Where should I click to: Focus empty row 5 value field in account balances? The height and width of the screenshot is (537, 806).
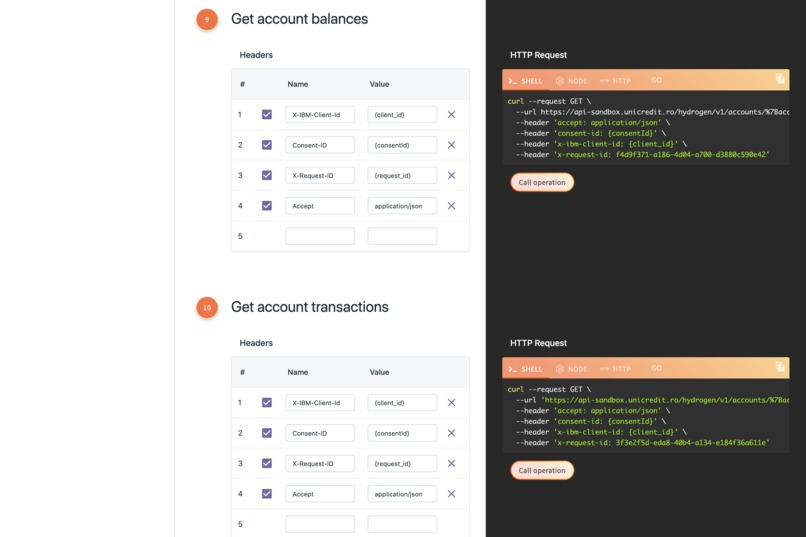(402, 236)
